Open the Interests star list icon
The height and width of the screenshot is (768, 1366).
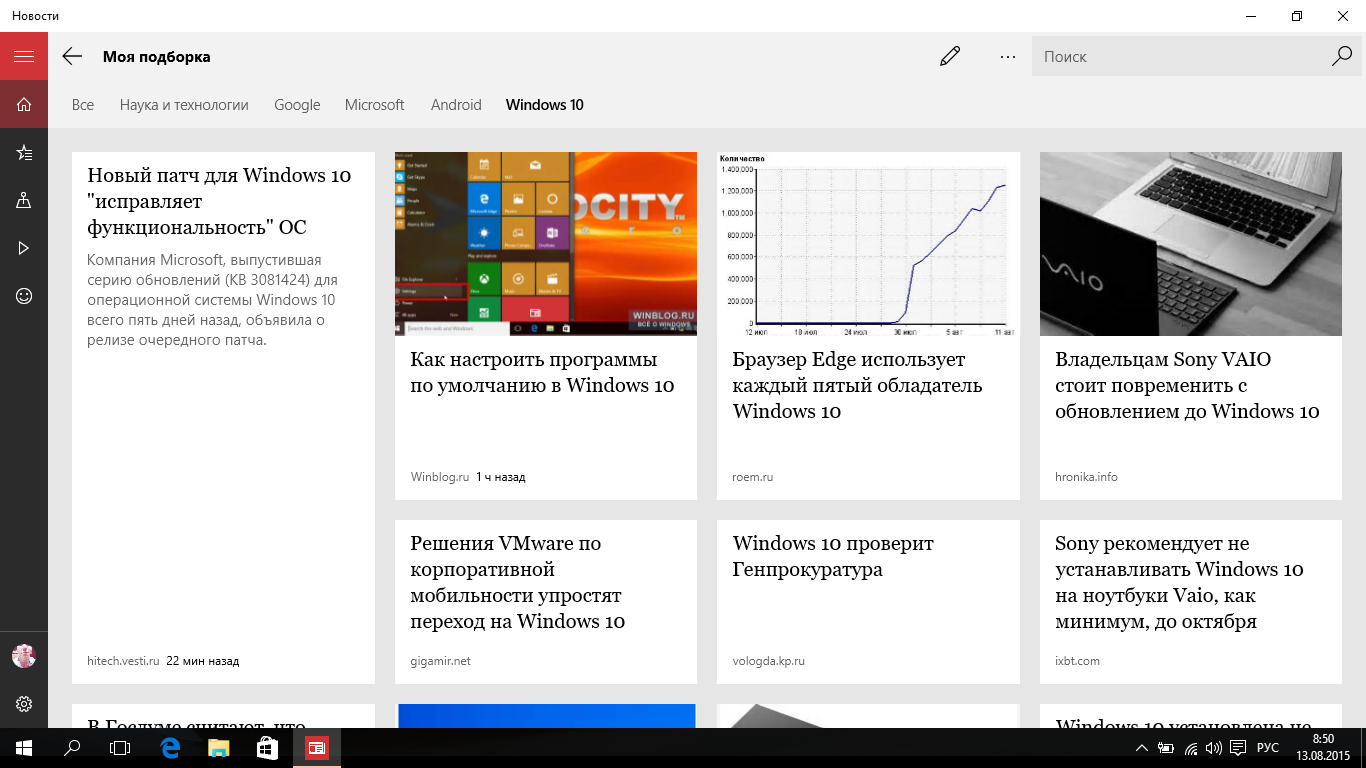pyautogui.click(x=24, y=152)
